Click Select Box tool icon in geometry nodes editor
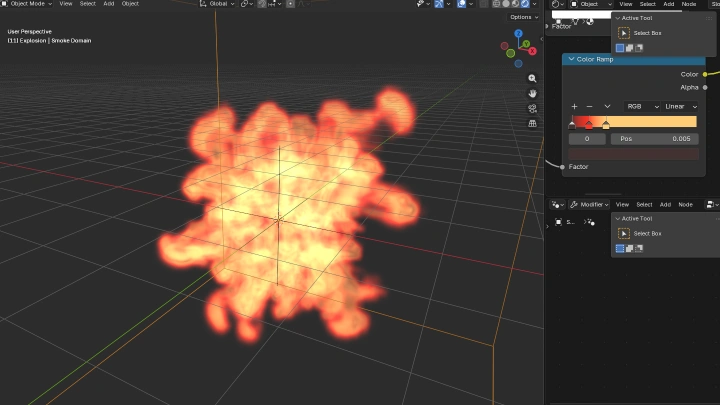 [x=624, y=234]
